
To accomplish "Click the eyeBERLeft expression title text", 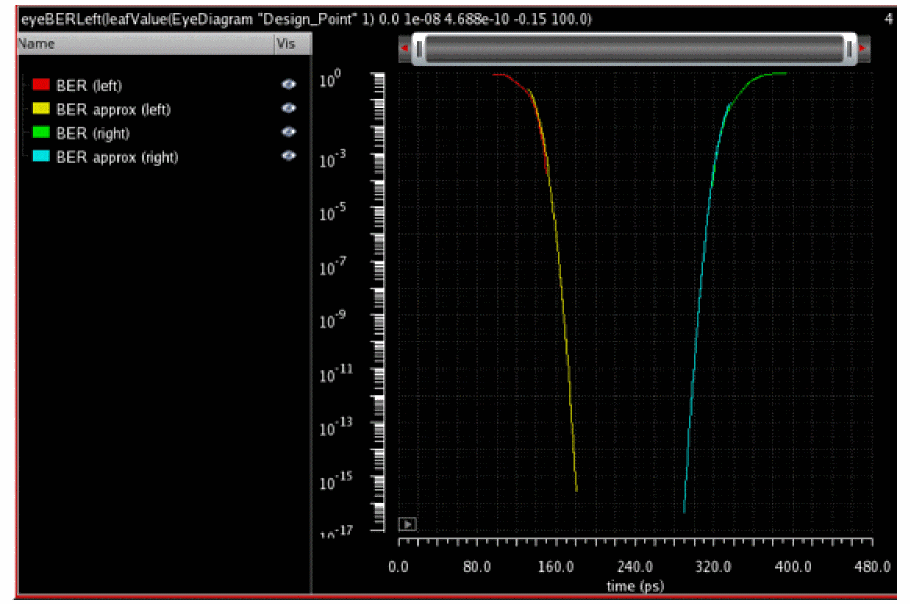I will 305,19.
